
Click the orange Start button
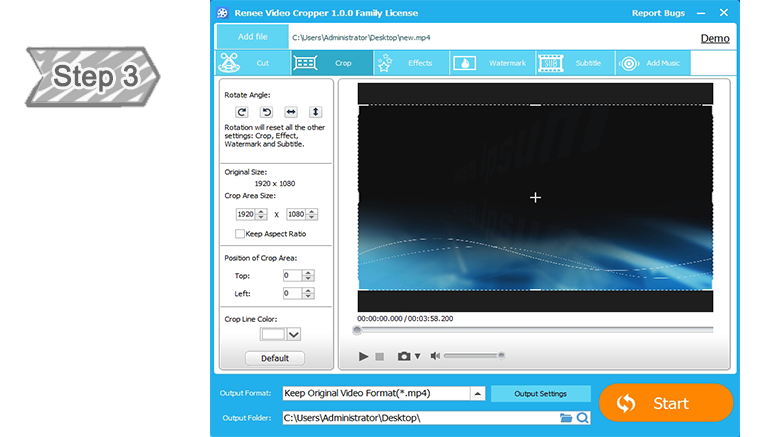[x=665, y=403]
